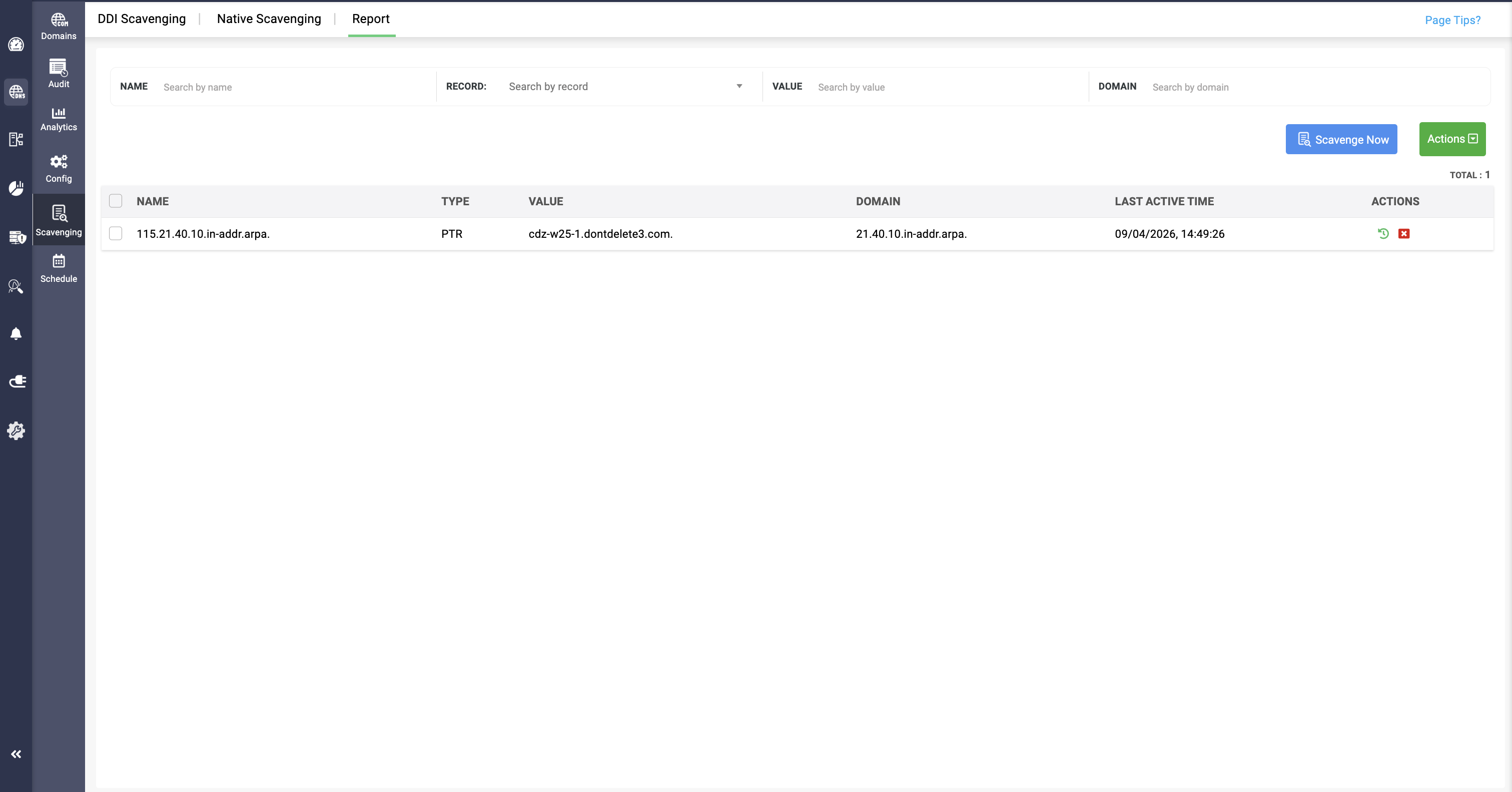1512x792 pixels.
Task: Switch to the DDI Scavenging tab
Action: tap(142, 19)
